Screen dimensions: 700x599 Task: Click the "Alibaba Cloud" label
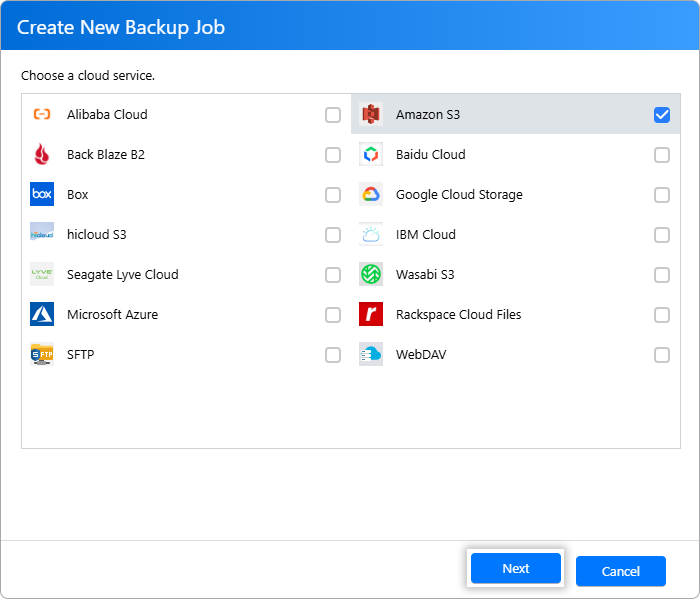pos(107,114)
